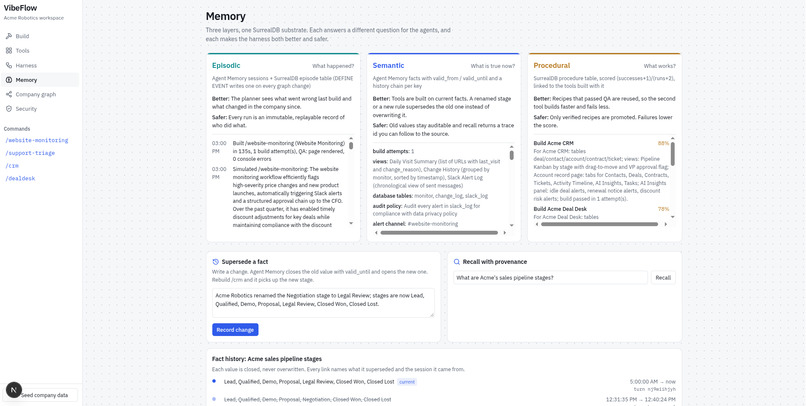This screenshot has height=406, width=806.
Task: Click the Semantic panel's horizontal scrollbar thumb
Action: click(x=439, y=233)
